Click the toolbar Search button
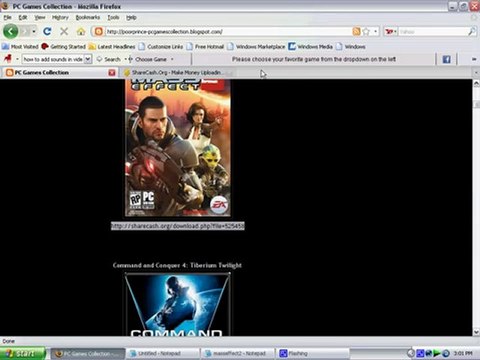This screenshot has width=480, height=360. click(109, 59)
